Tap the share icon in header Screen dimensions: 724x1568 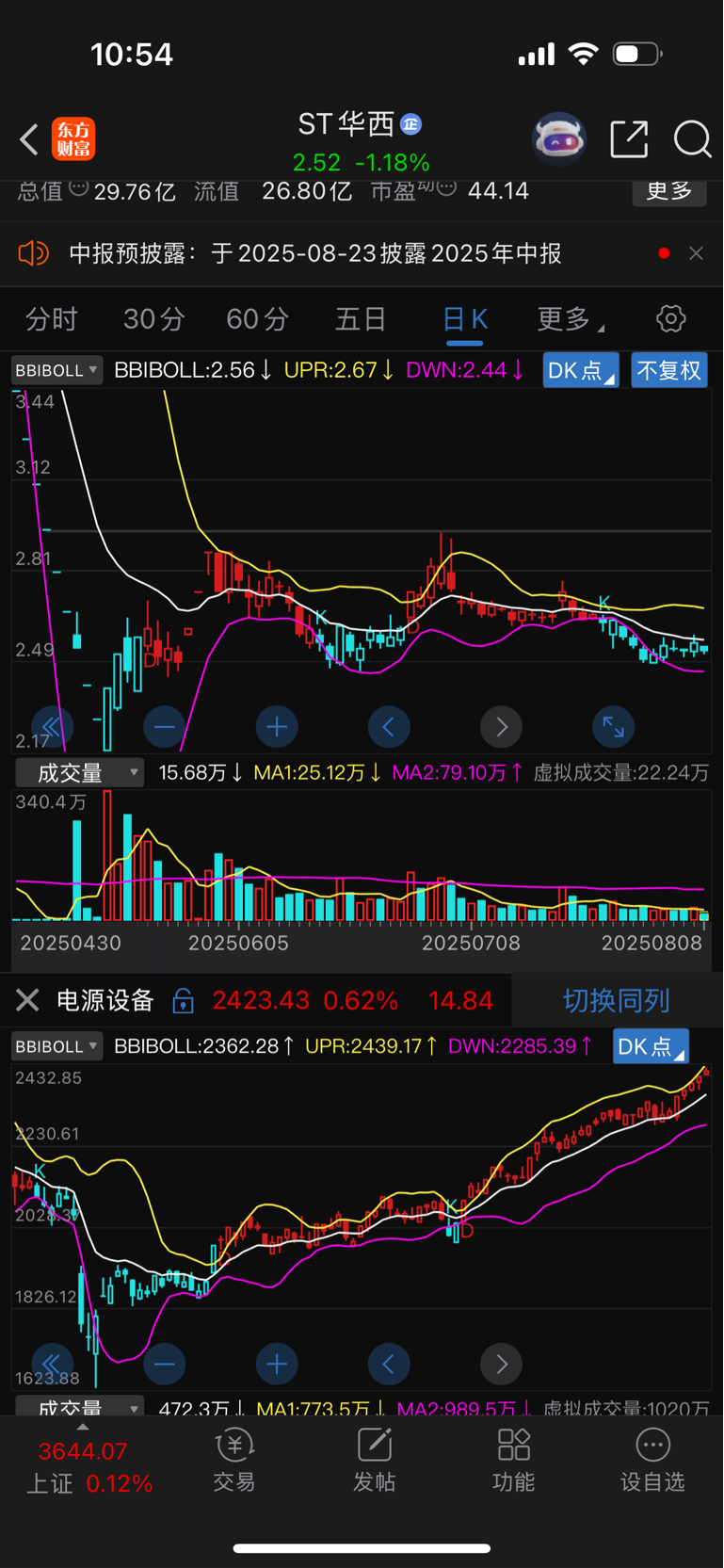pos(629,139)
